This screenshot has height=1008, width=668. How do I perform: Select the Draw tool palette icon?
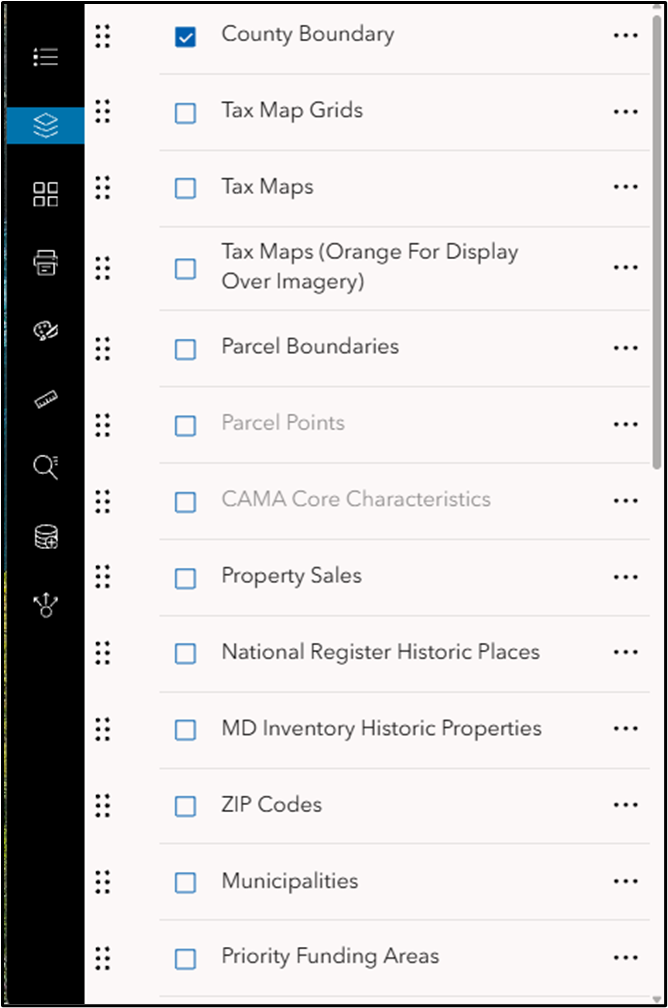coord(44,331)
